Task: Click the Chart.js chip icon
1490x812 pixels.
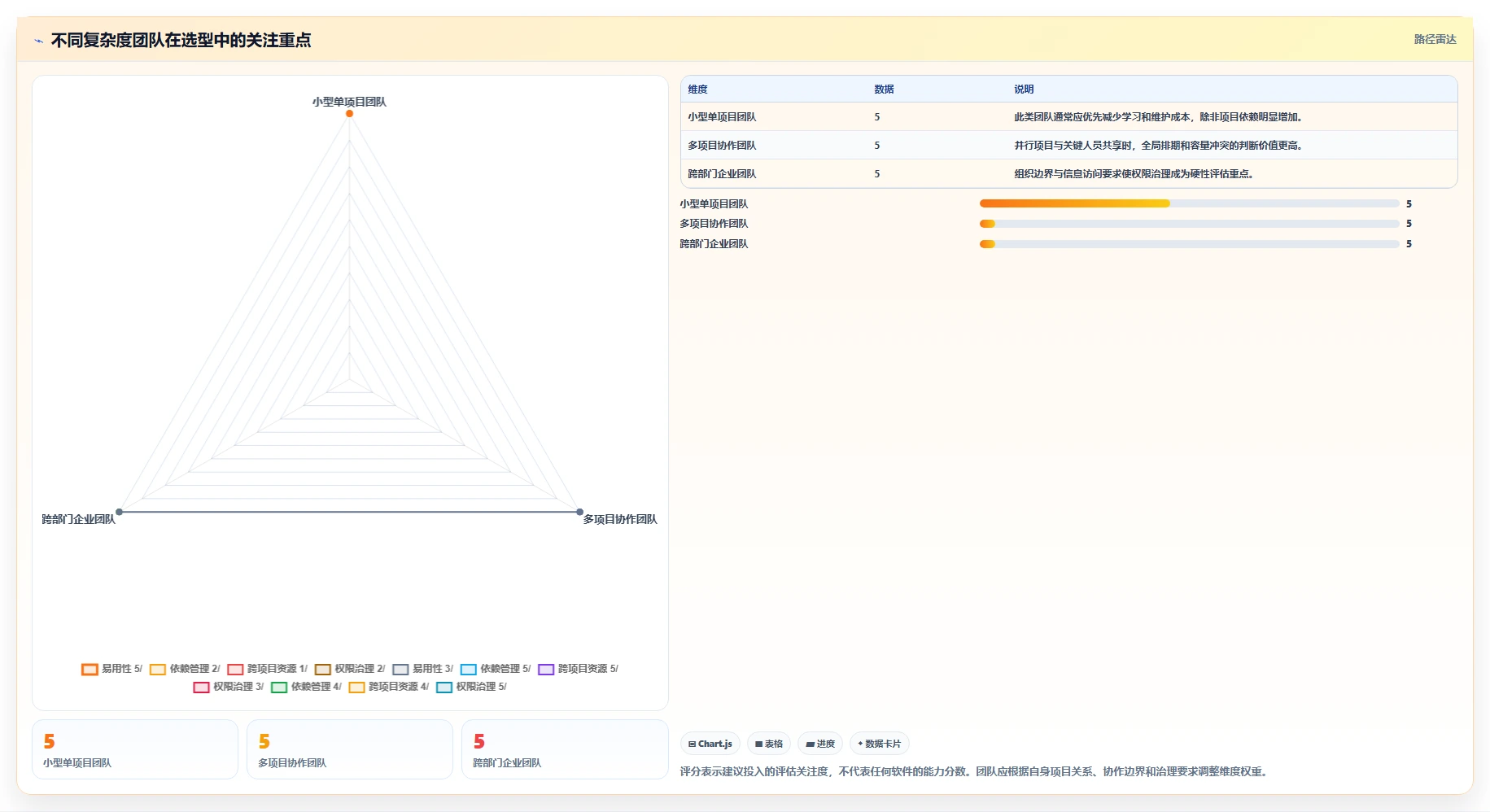Action: pos(692,744)
